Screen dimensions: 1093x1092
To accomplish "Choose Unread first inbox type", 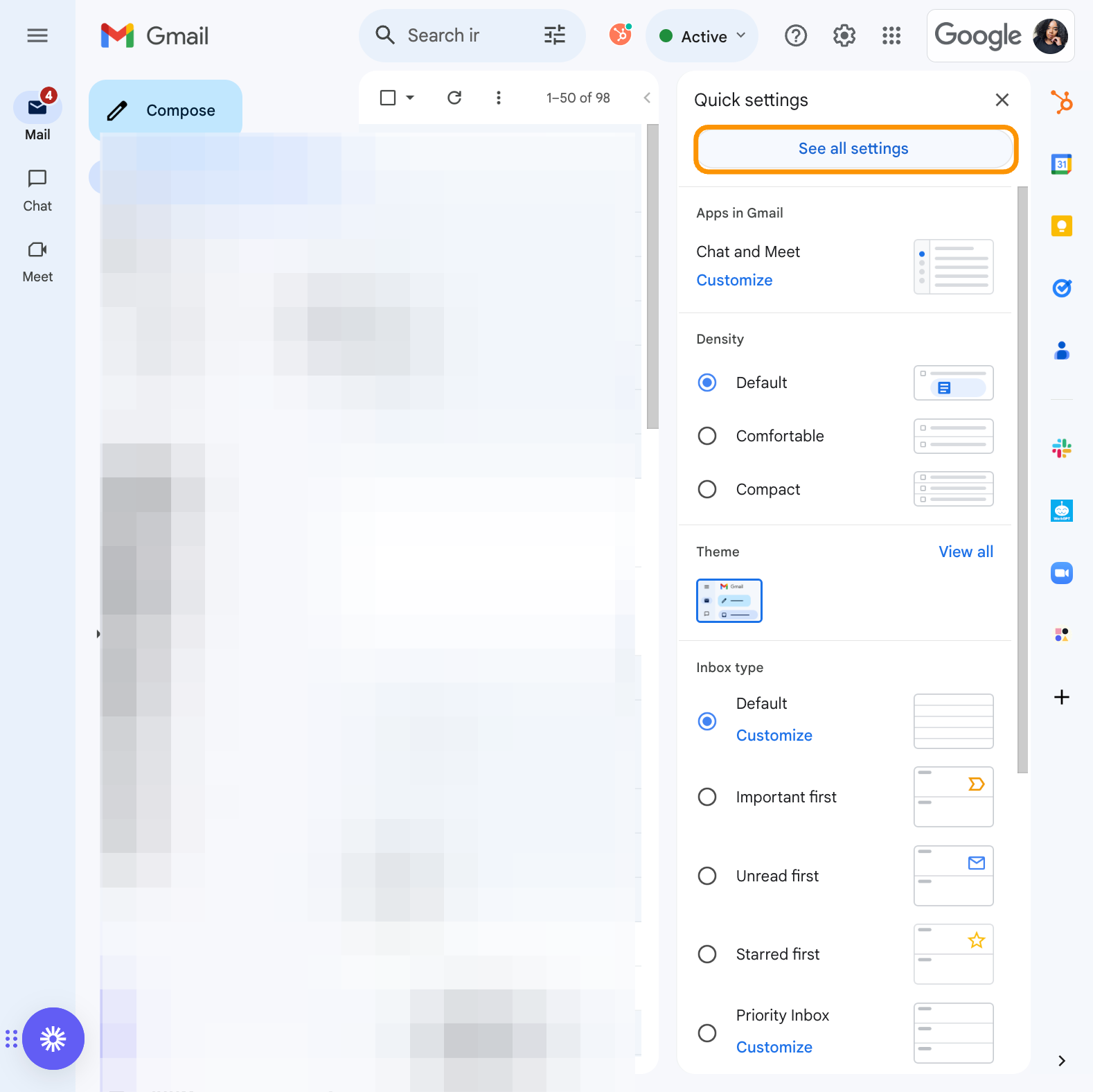I will tap(707, 876).
